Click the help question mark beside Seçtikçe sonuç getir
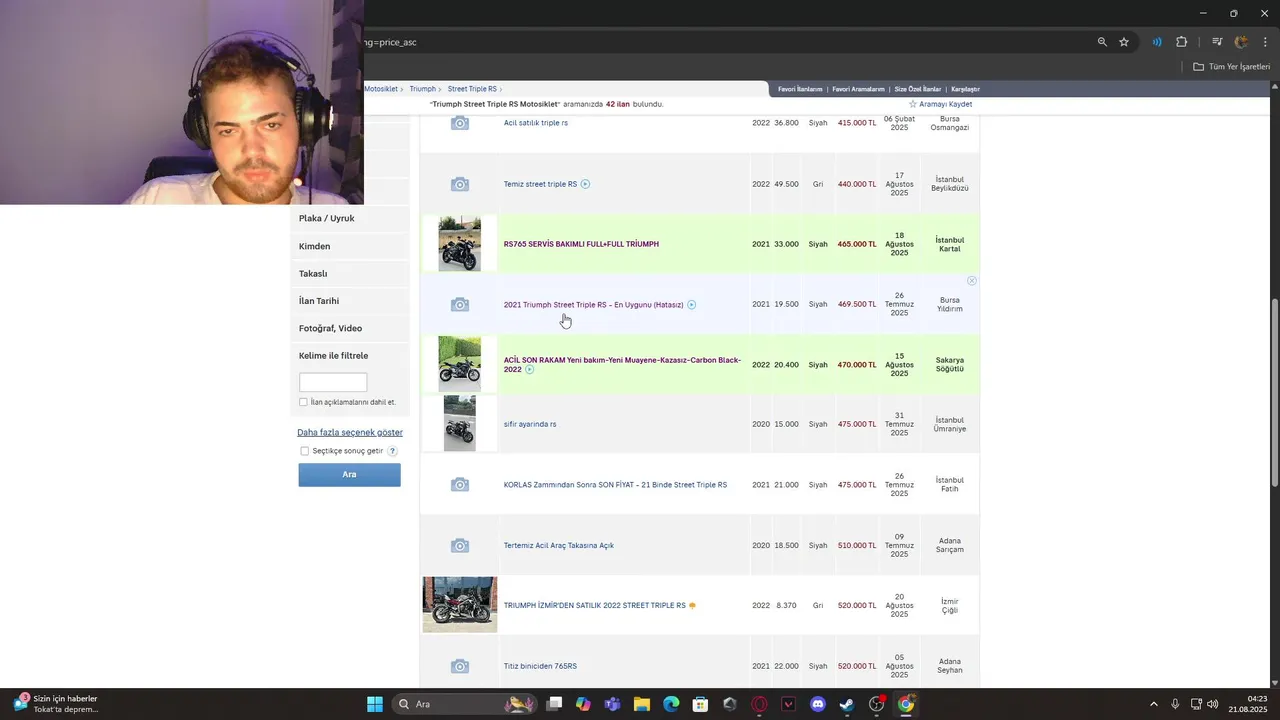 coord(392,451)
